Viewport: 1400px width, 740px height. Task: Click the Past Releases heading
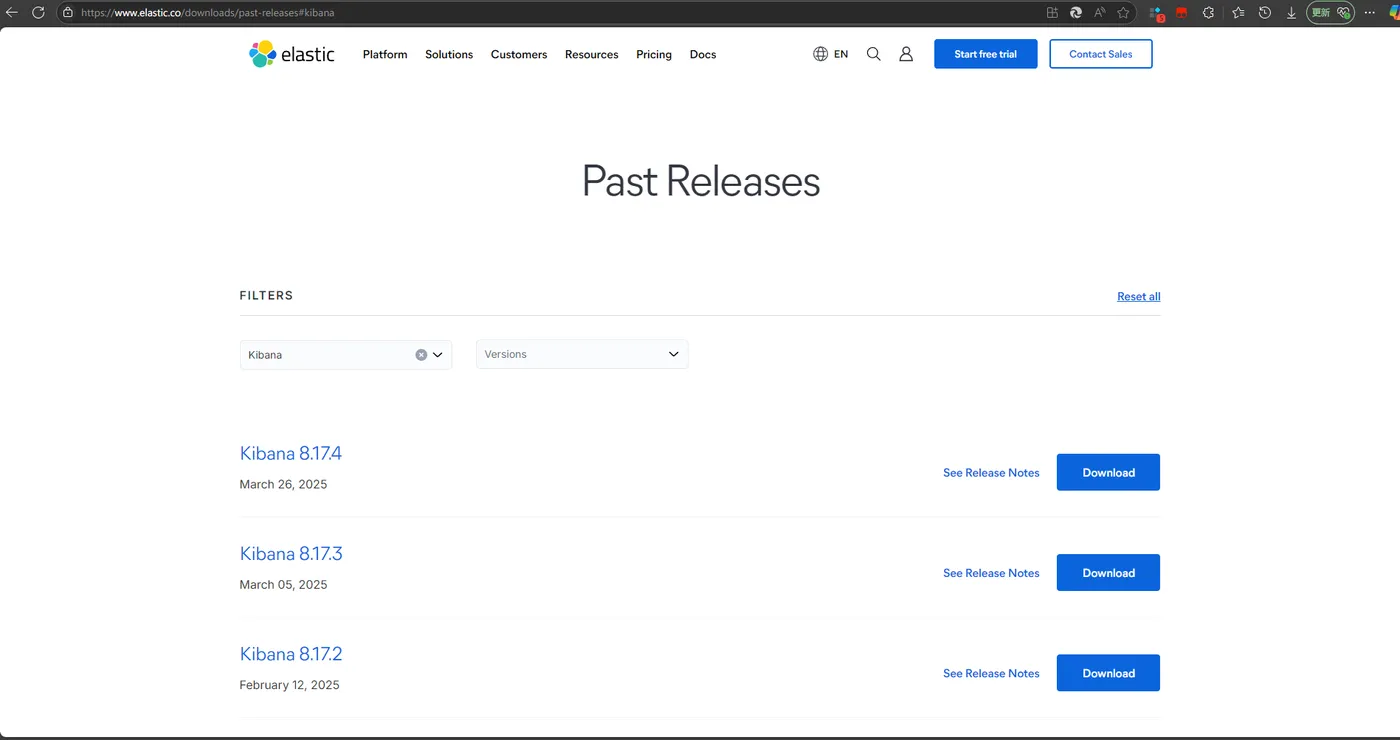(701, 181)
